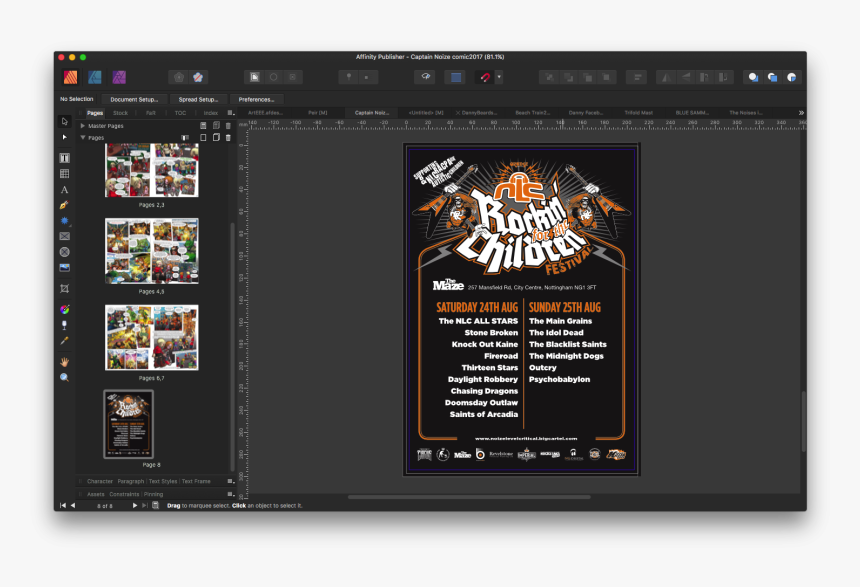The width and height of the screenshot is (860, 587).
Task: Switch to the Index panel tab
Action: [211, 113]
